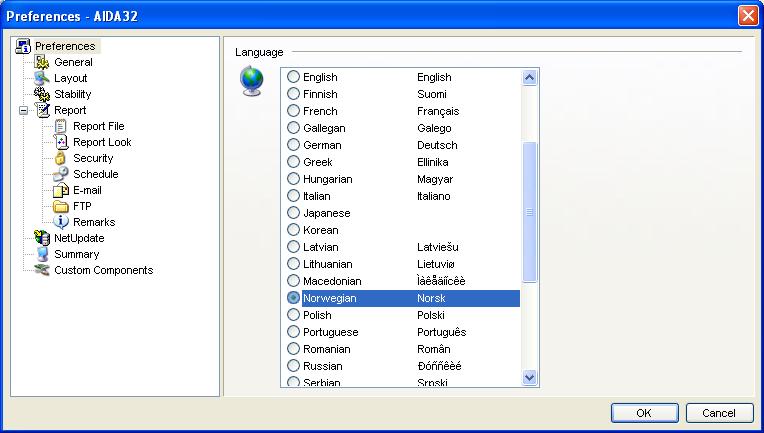Discard changes with the Cancel button
The width and height of the screenshot is (764, 433).
tap(719, 413)
